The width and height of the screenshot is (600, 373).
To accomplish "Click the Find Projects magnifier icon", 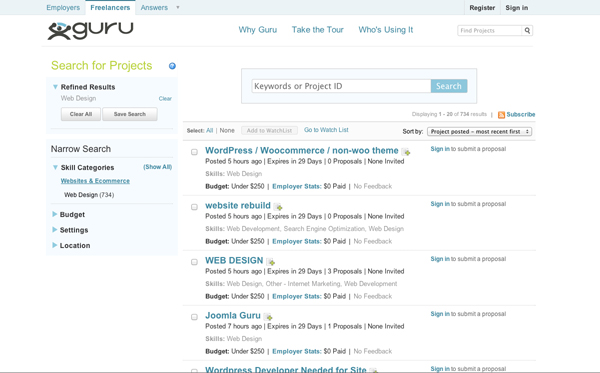I will [x=527, y=31].
